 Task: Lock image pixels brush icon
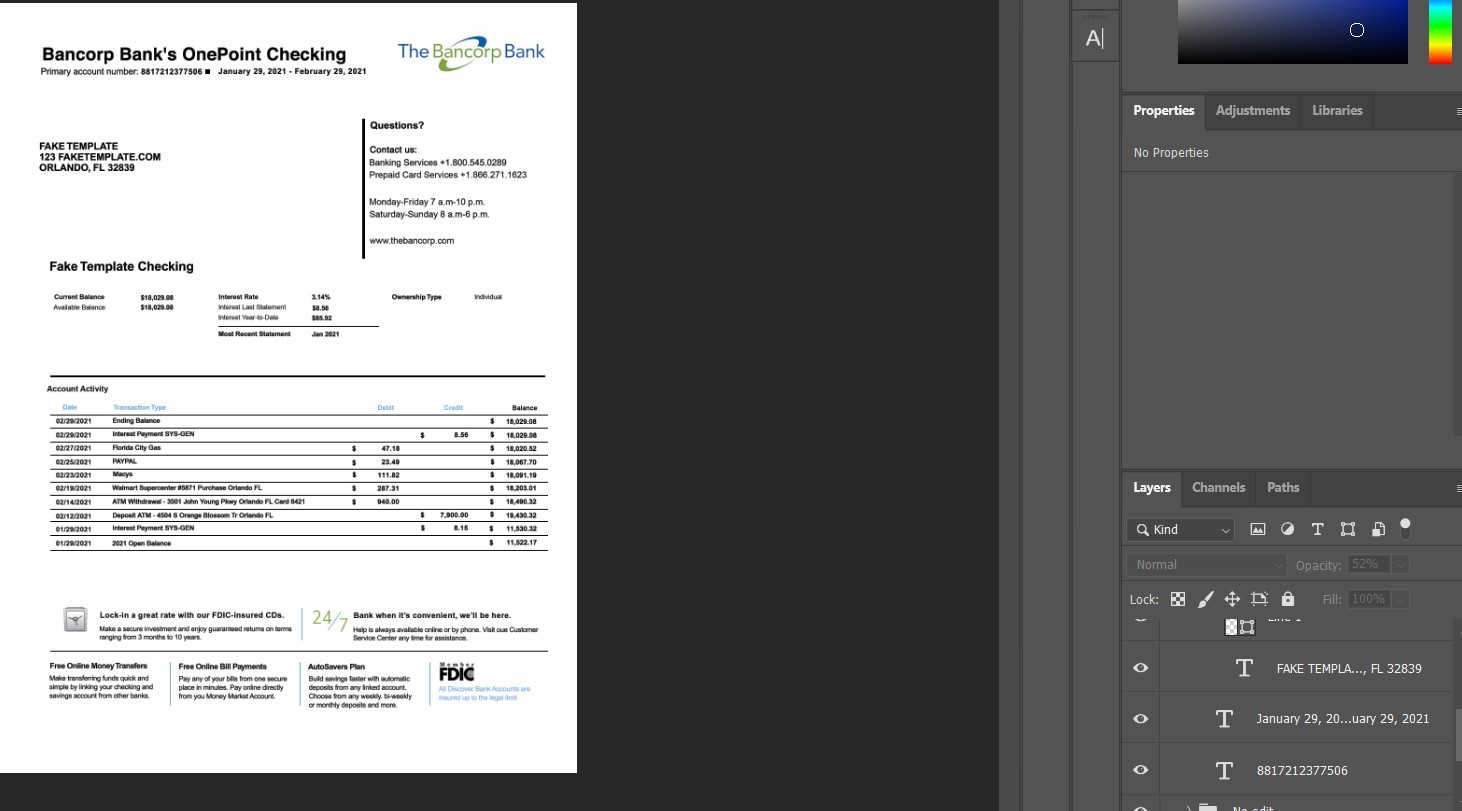tap(1205, 599)
